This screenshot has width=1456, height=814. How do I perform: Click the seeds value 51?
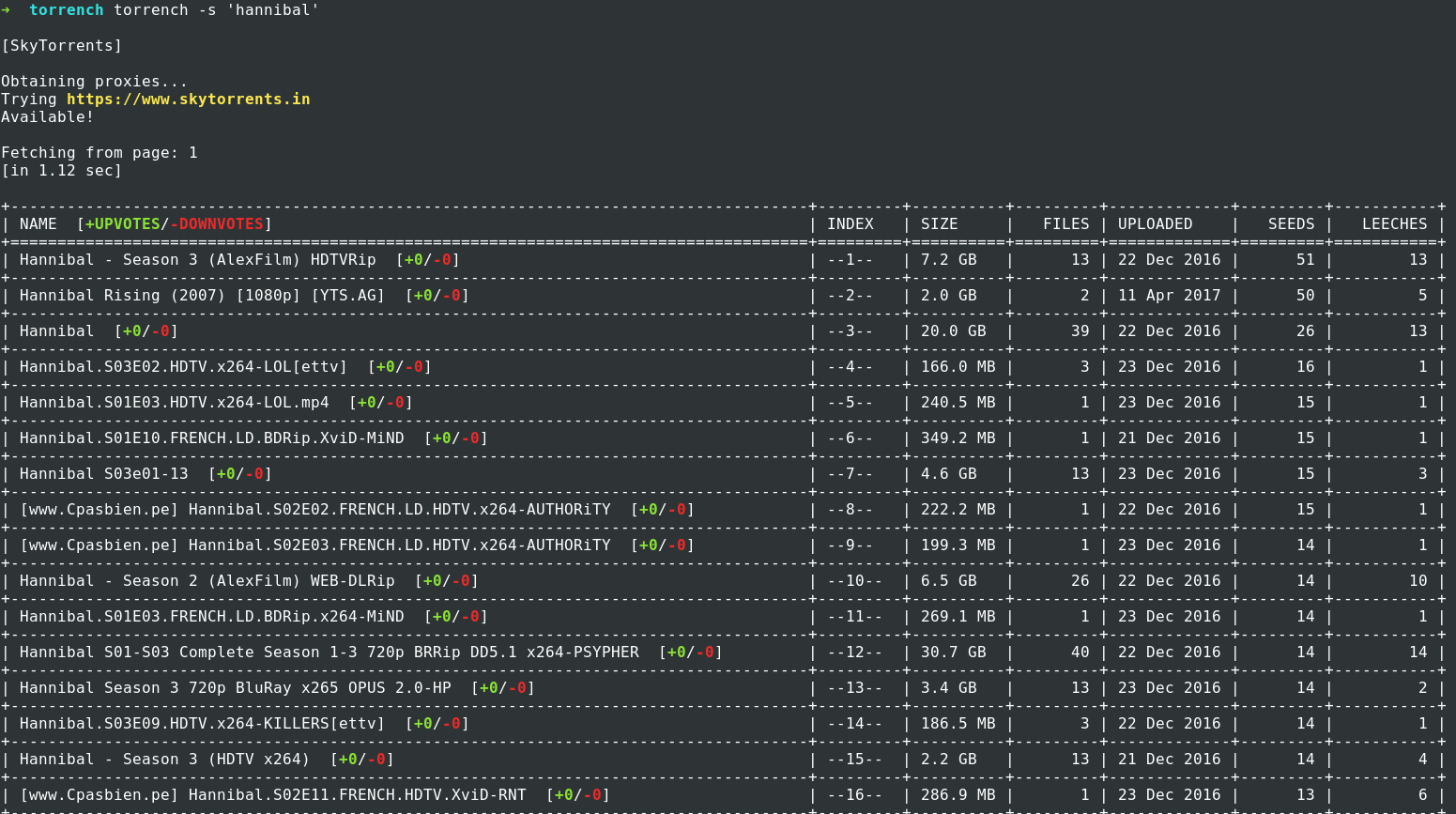coord(1306,259)
